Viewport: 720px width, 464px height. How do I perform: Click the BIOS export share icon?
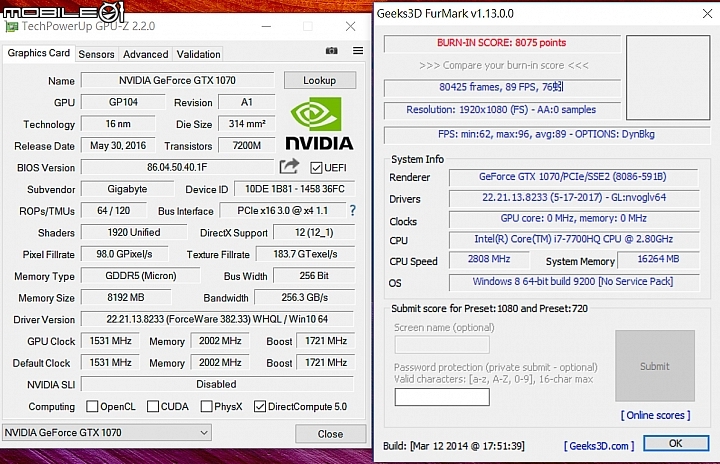click(289, 166)
